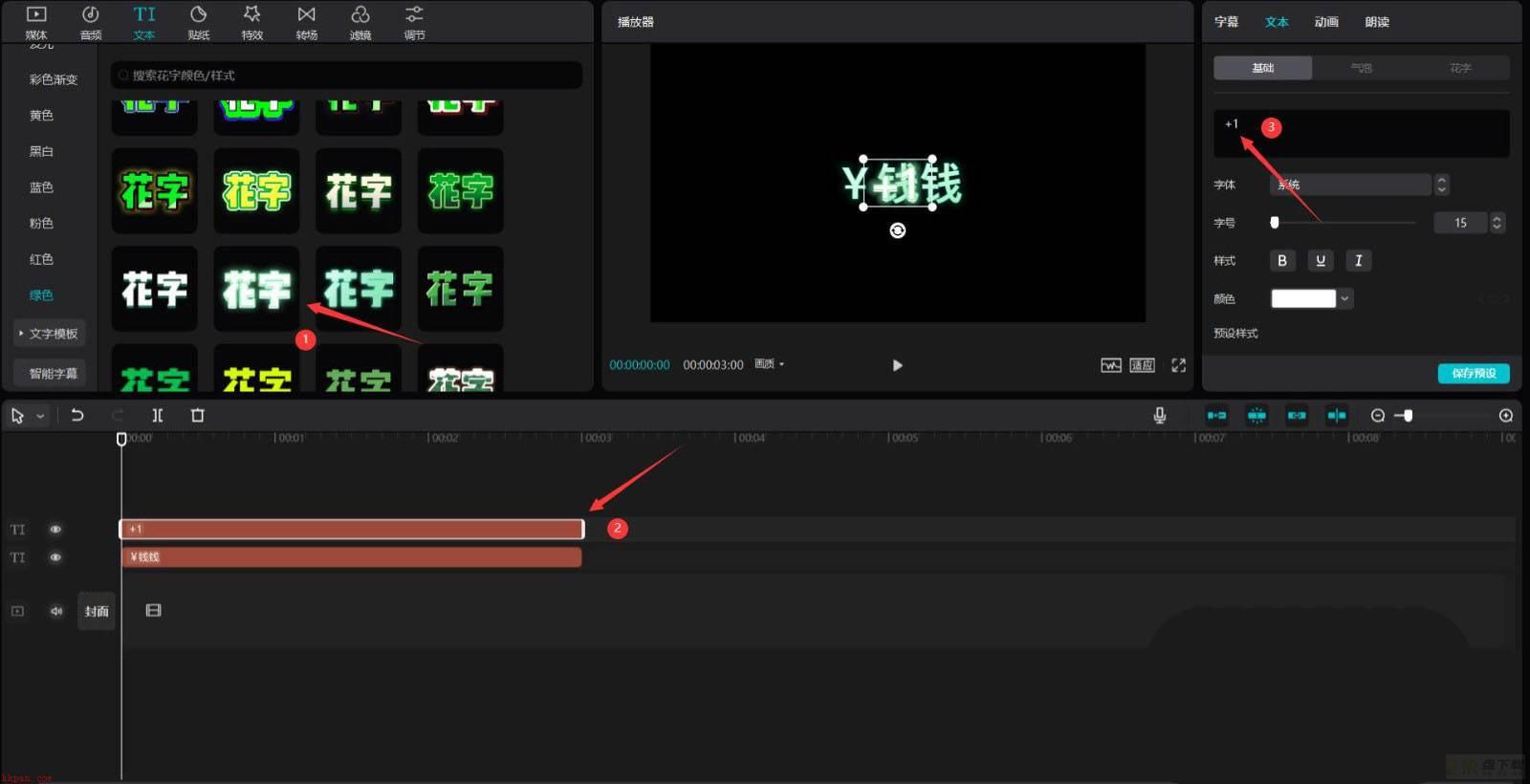Viewport: 1530px width, 784px height.
Task: Switch to the 气泡 sub-tab
Action: click(1361, 68)
